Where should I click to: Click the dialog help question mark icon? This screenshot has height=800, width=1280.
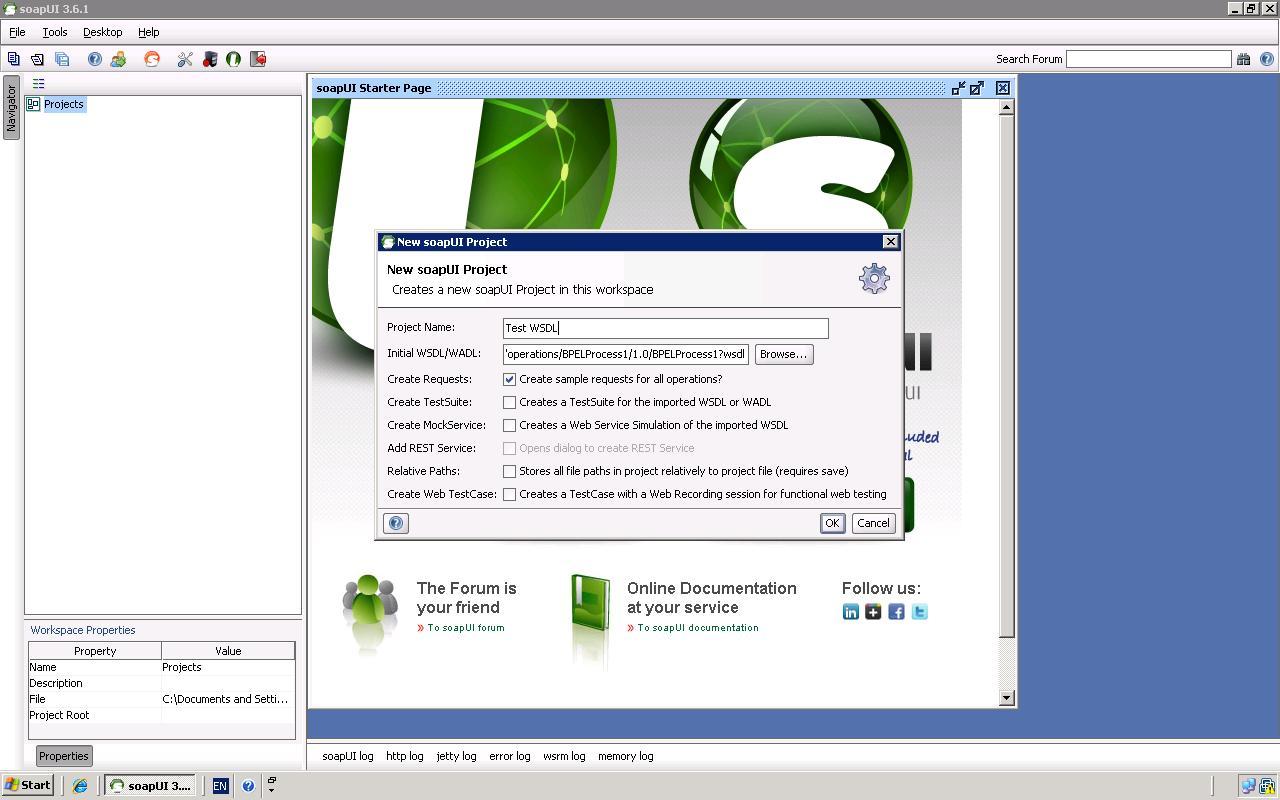pos(396,523)
